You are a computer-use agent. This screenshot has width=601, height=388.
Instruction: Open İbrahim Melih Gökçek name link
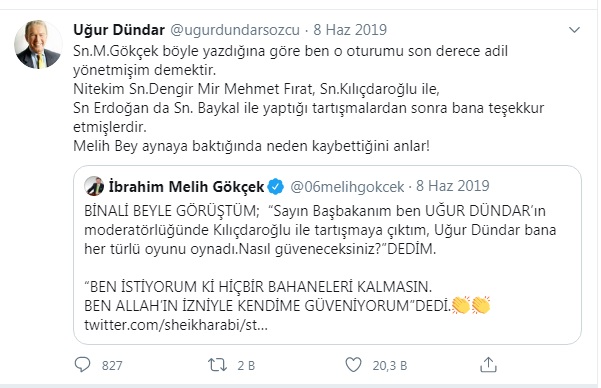(187, 187)
